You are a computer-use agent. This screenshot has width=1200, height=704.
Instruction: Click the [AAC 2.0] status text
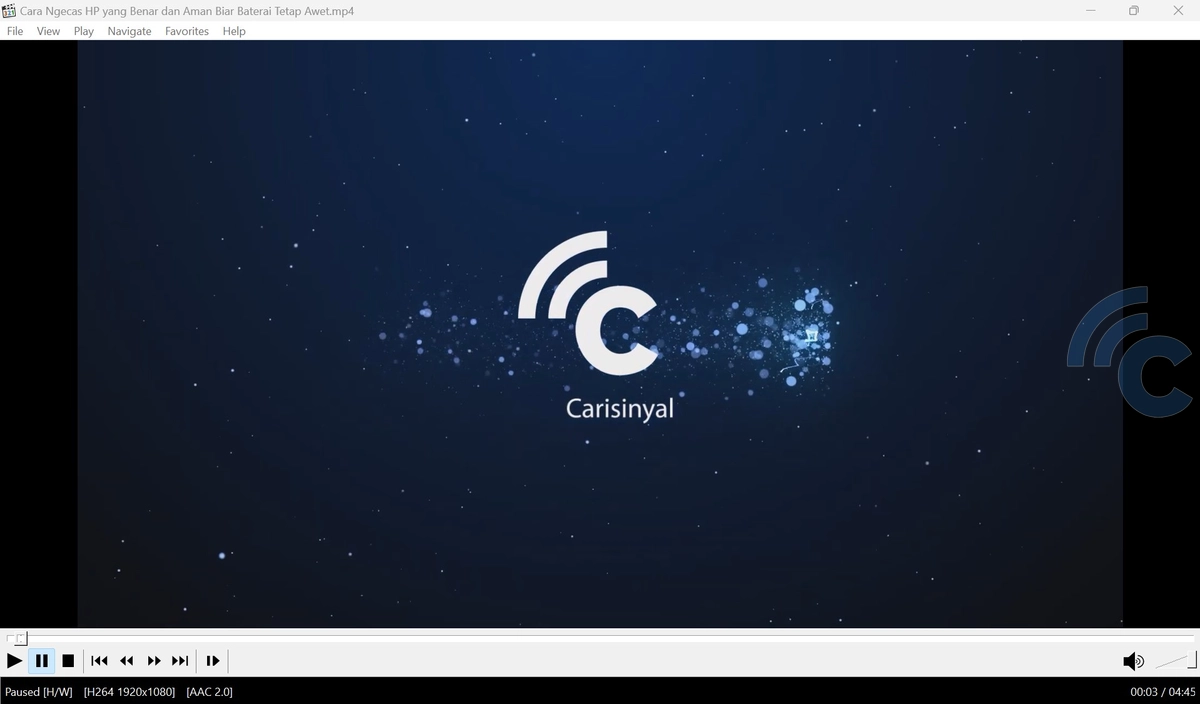click(x=209, y=692)
